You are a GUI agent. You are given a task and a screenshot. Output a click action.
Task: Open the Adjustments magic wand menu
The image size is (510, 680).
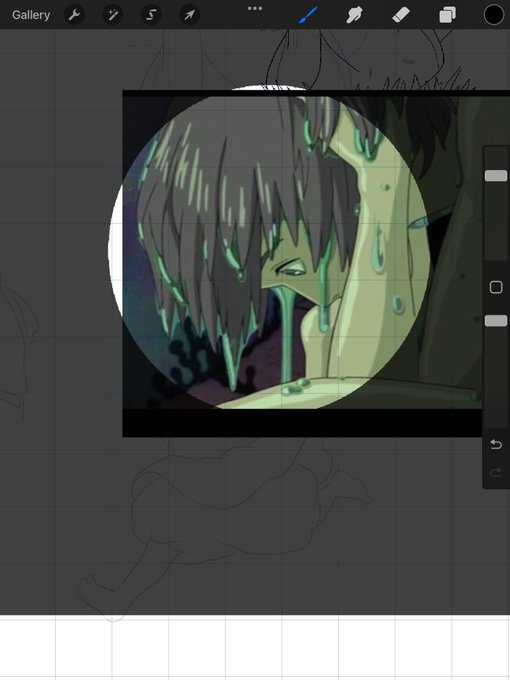tap(113, 15)
